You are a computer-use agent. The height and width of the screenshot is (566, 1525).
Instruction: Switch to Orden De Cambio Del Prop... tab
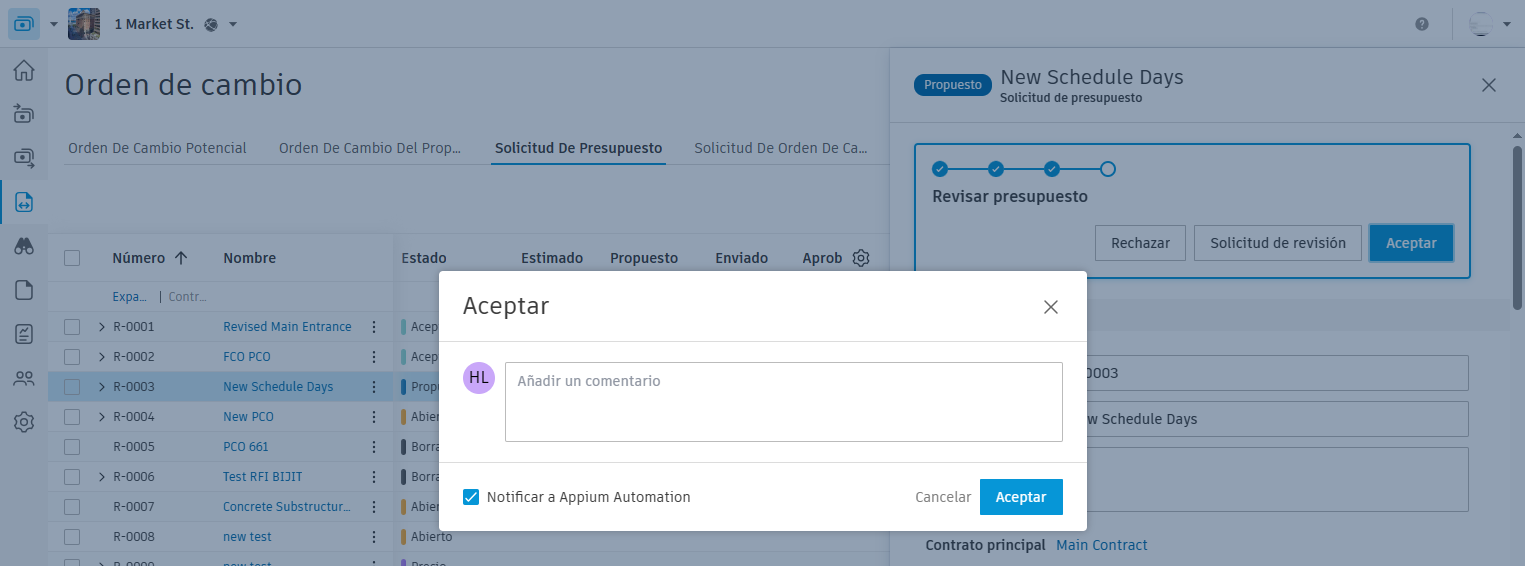pyautogui.click(x=370, y=148)
